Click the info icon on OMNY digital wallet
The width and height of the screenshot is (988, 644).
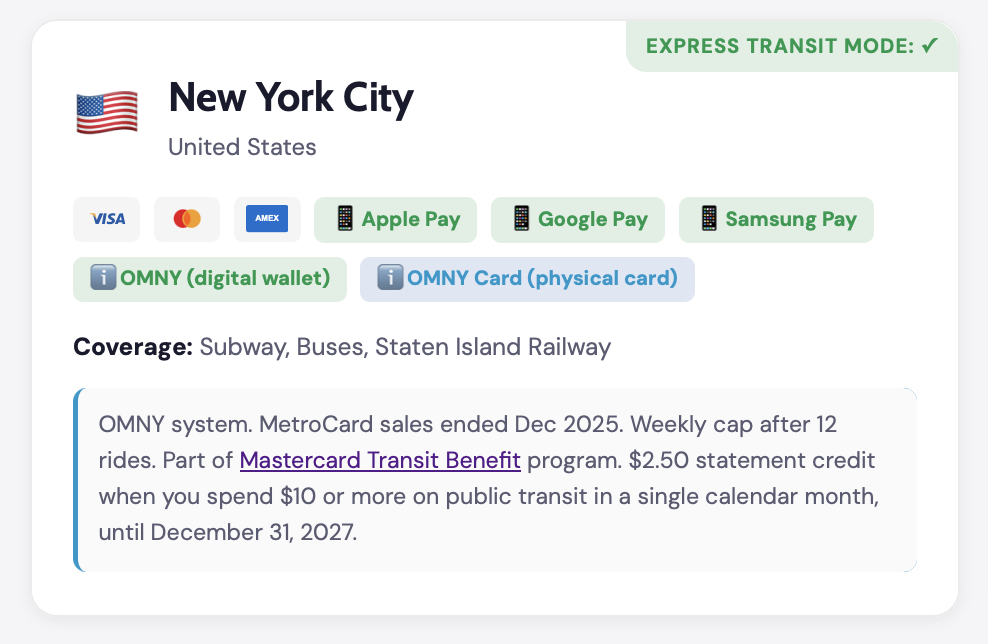(103, 278)
